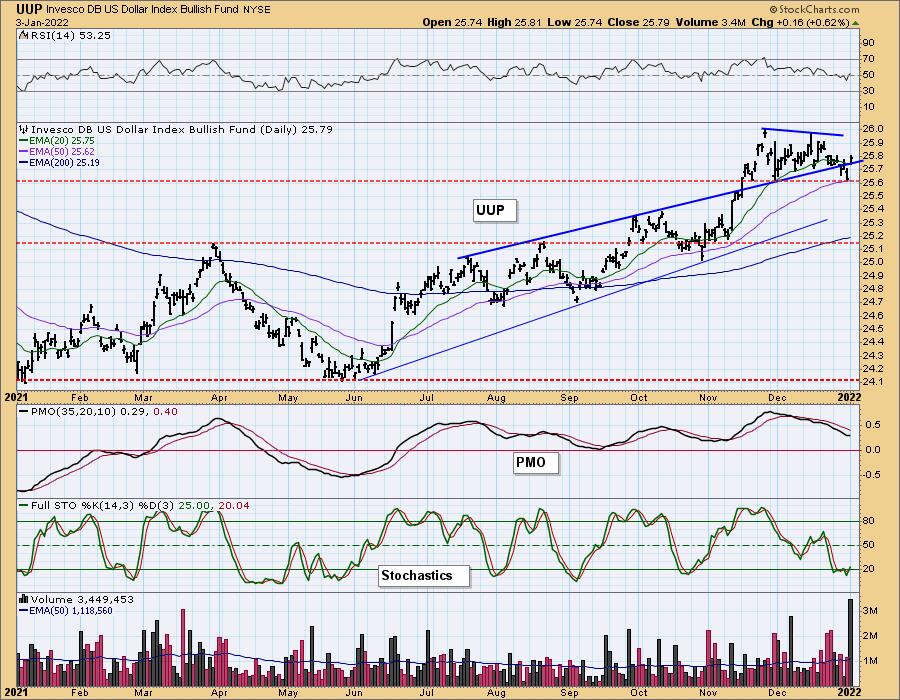This screenshot has height=700, width=900.
Task: Click the Open 25.74 value in header
Action: tap(452, 22)
